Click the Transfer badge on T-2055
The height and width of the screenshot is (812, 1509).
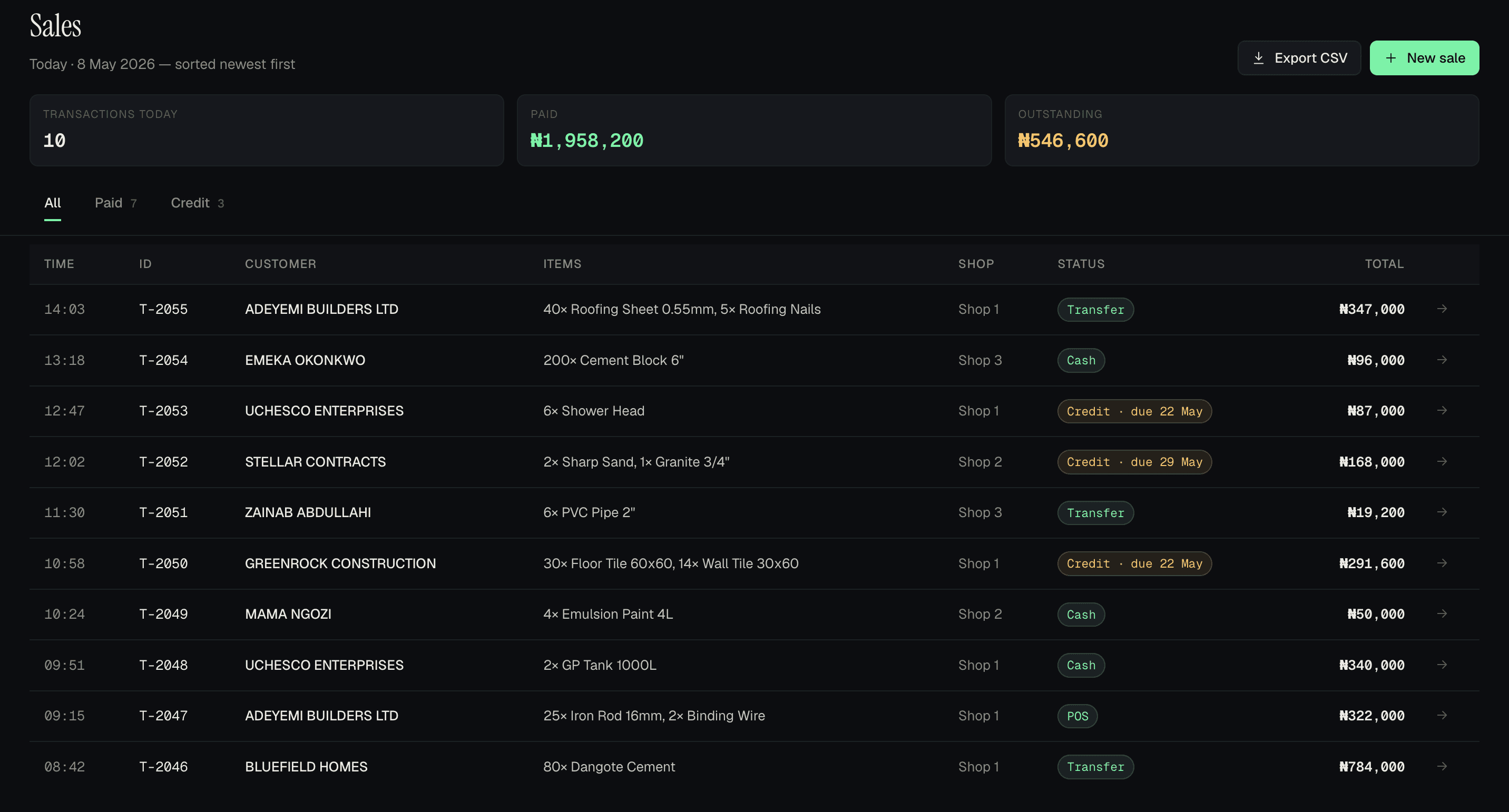pyautogui.click(x=1095, y=310)
